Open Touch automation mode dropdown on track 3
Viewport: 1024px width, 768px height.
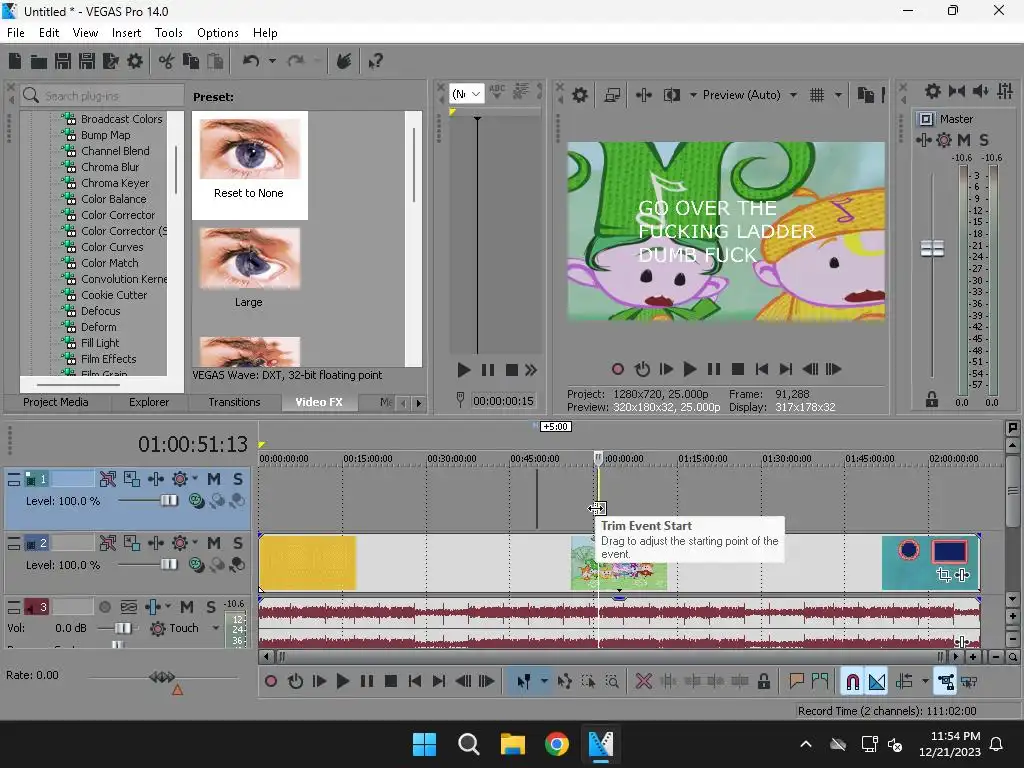(216, 628)
